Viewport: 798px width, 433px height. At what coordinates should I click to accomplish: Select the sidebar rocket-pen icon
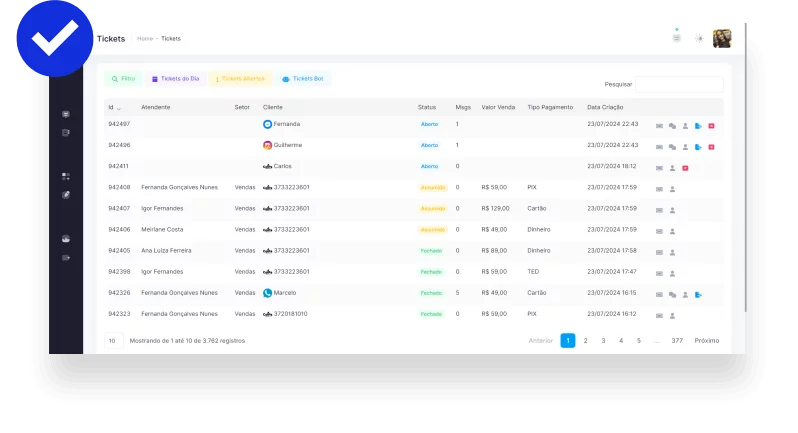coord(66,195)
